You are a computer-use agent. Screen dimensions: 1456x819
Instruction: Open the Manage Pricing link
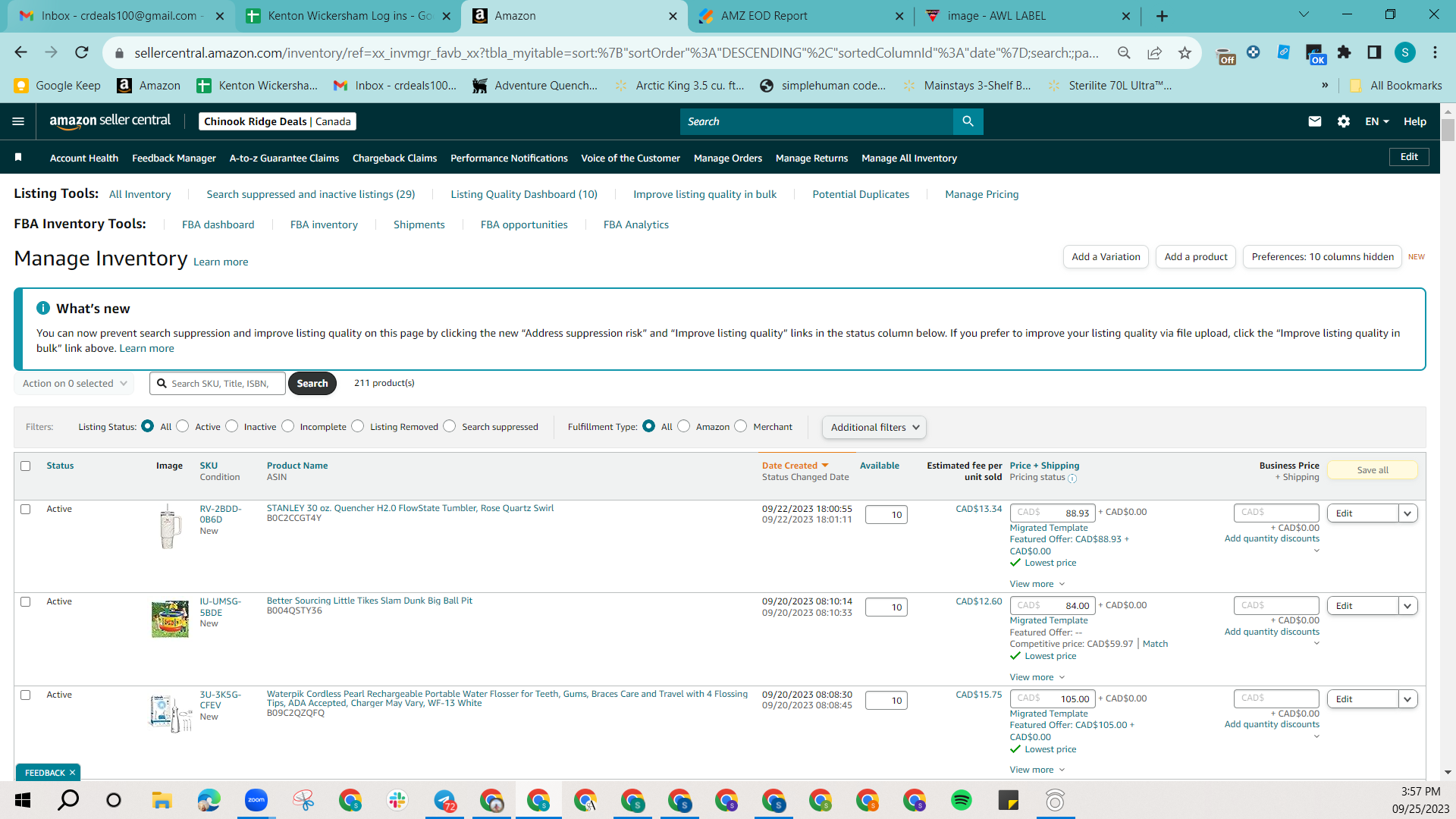pos(981,195)
